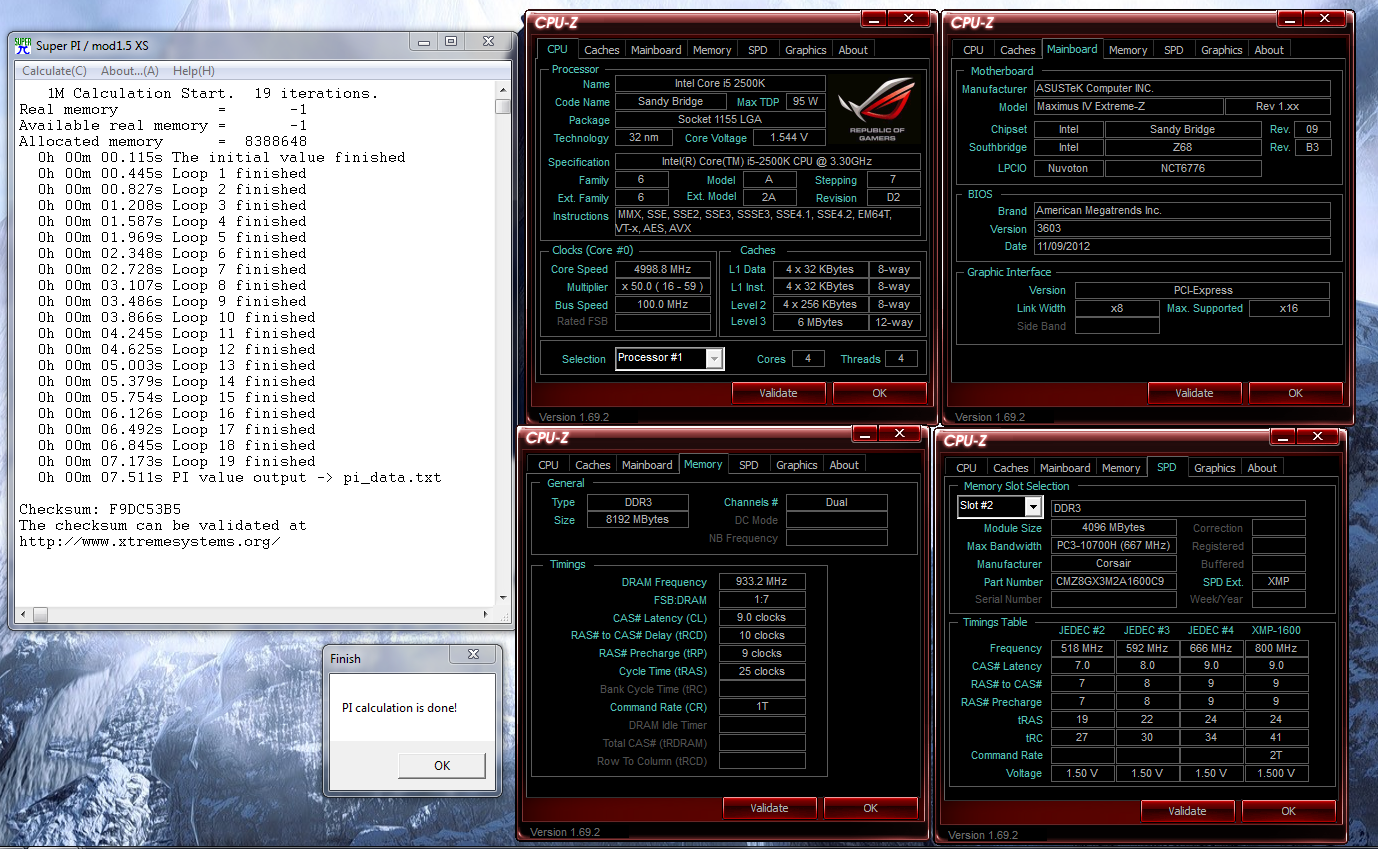
Task: Click the Super PI title bar icon
Action: click(22, 45)
